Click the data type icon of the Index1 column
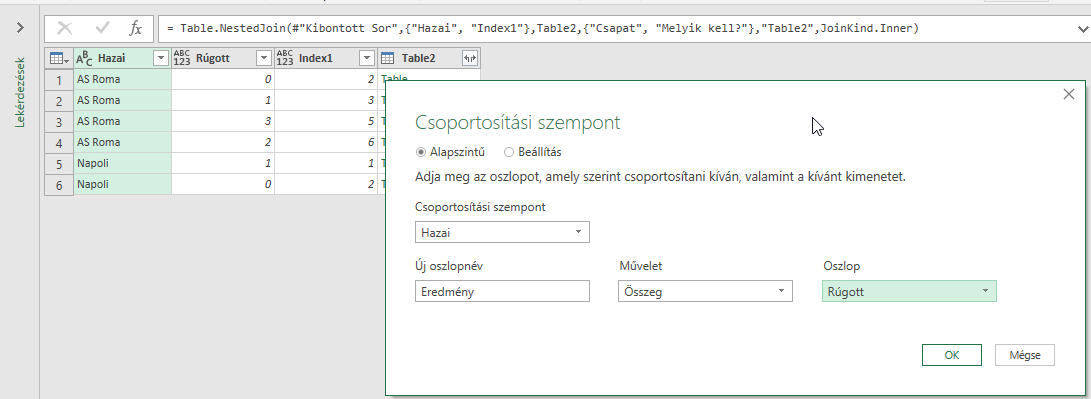This screenshot has height=399, width=1091. (x=285, y=58)
